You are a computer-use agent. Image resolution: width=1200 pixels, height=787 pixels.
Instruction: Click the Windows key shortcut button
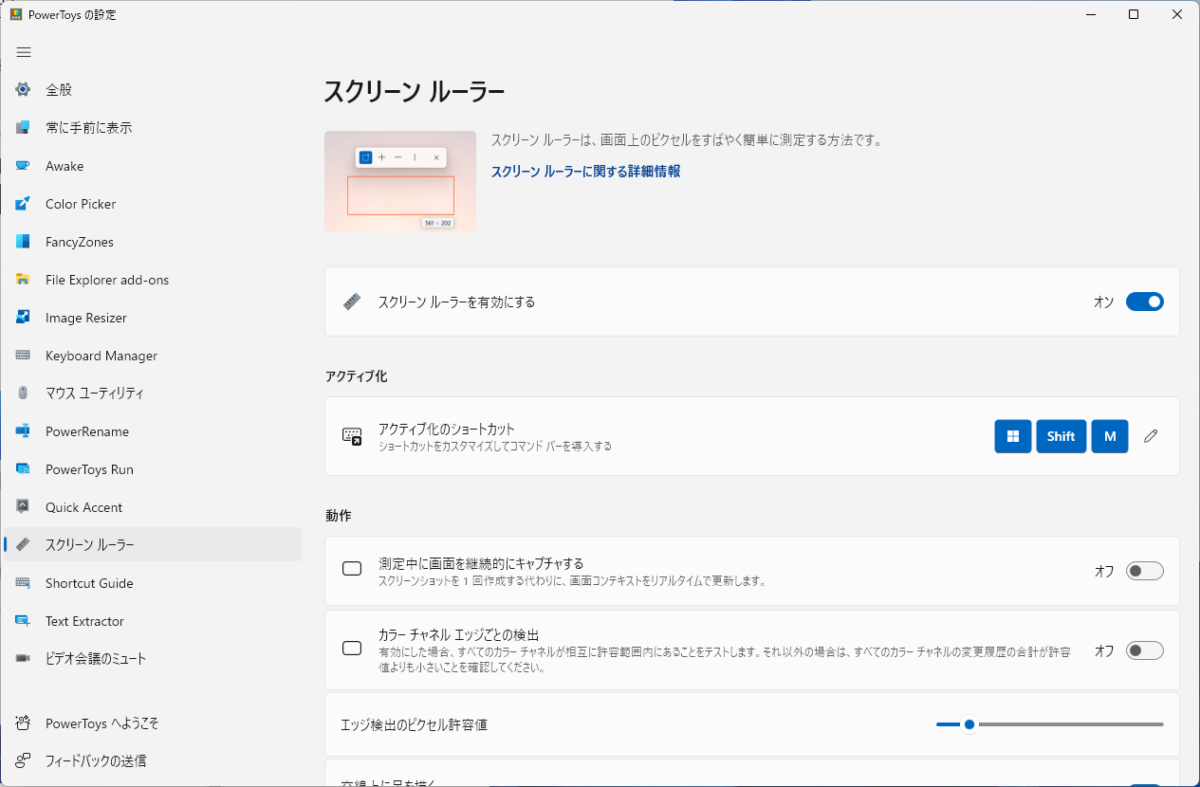pos(1013,436)
